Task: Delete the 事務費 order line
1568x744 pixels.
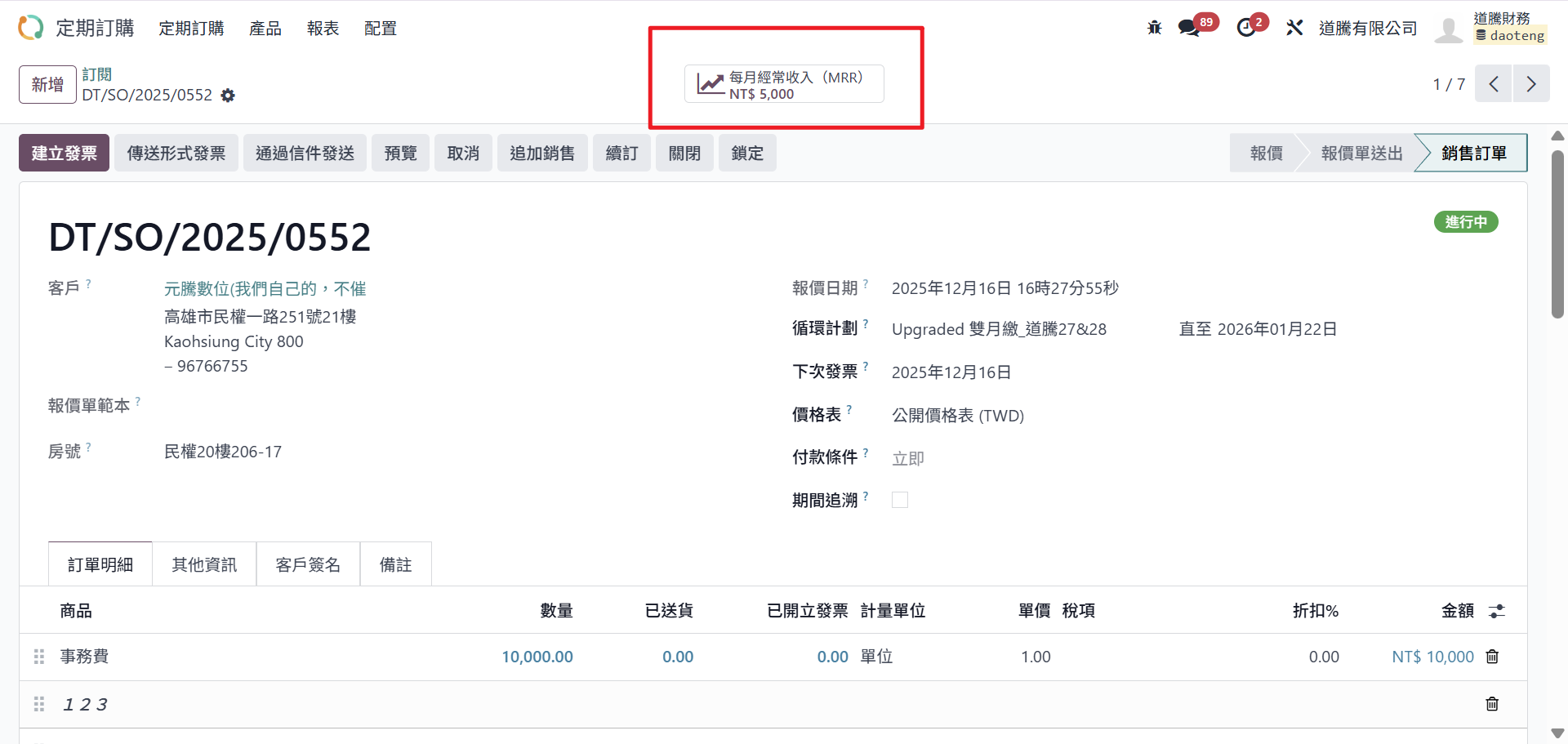Action: pyautogui.click(x=1492, y=657)
